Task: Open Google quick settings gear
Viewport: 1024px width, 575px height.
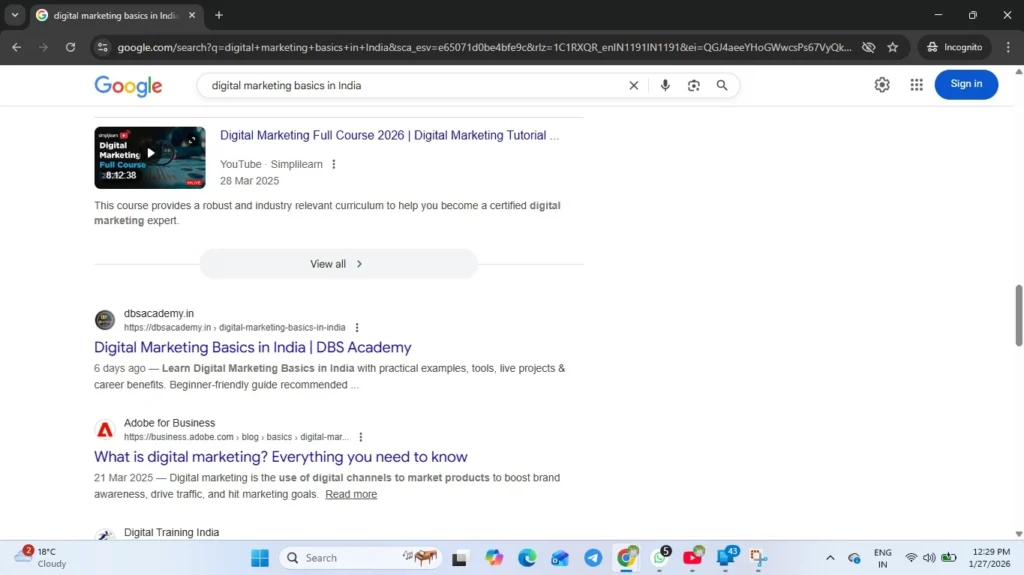Action: pyautogui.click(x=882, y=85)
